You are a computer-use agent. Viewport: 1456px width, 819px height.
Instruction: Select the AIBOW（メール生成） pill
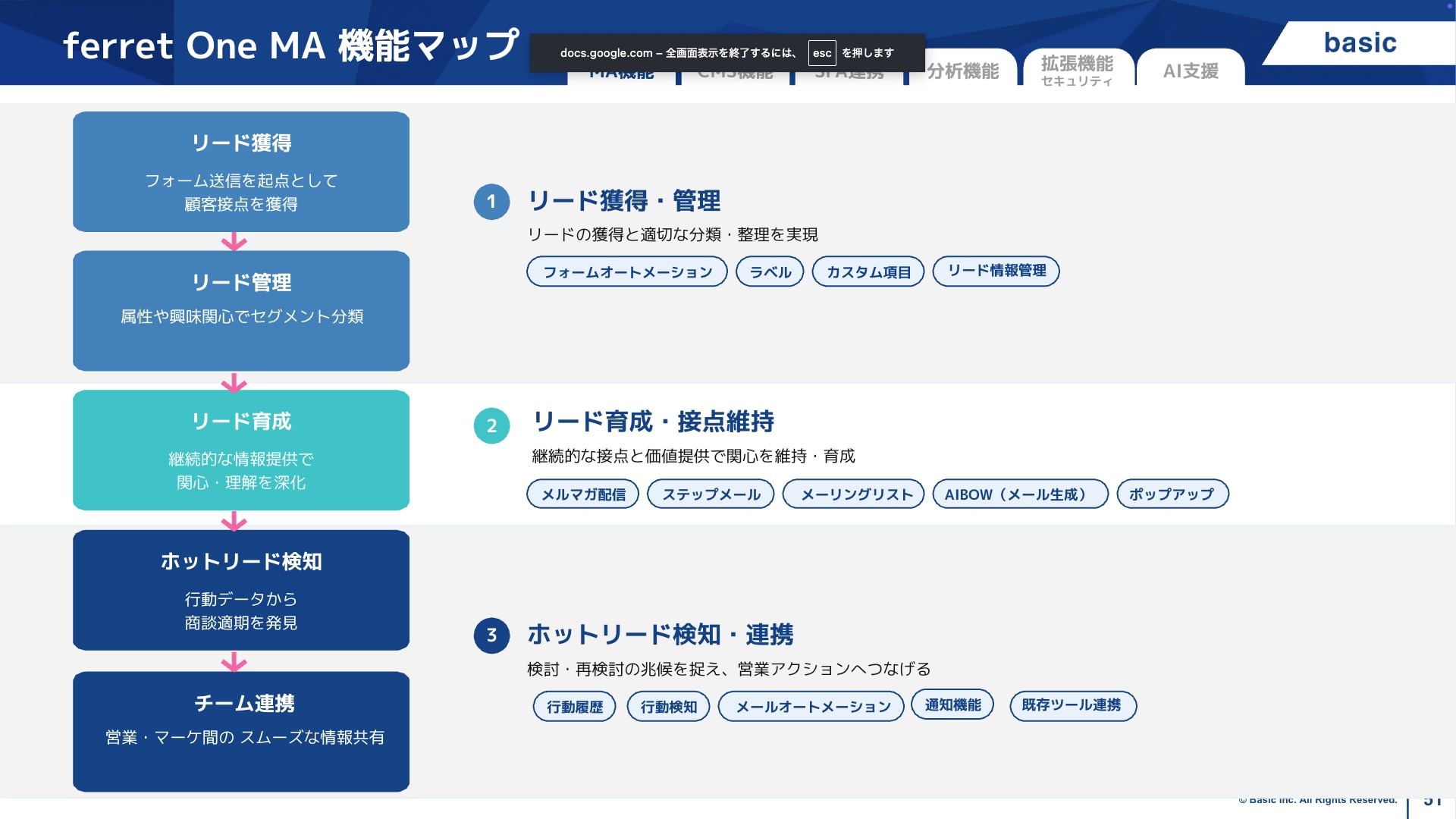click(1020, 494)
